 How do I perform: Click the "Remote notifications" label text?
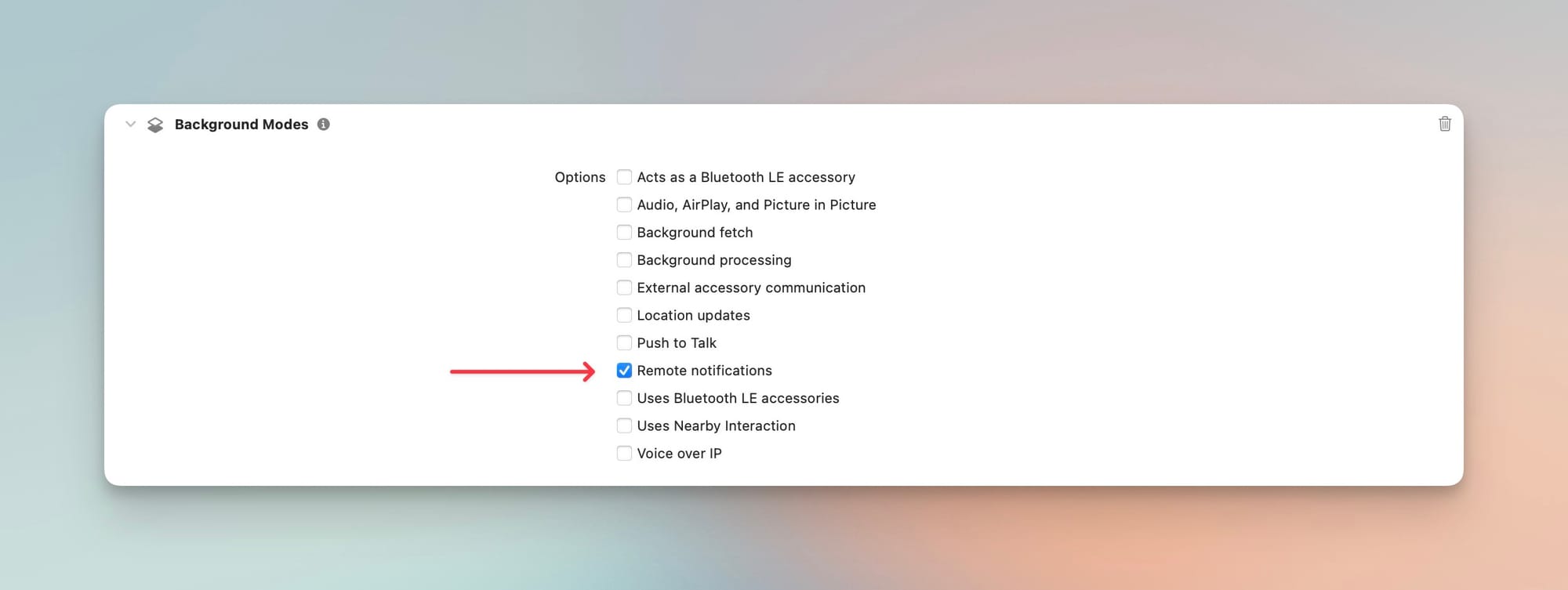(x=704, y=371)
